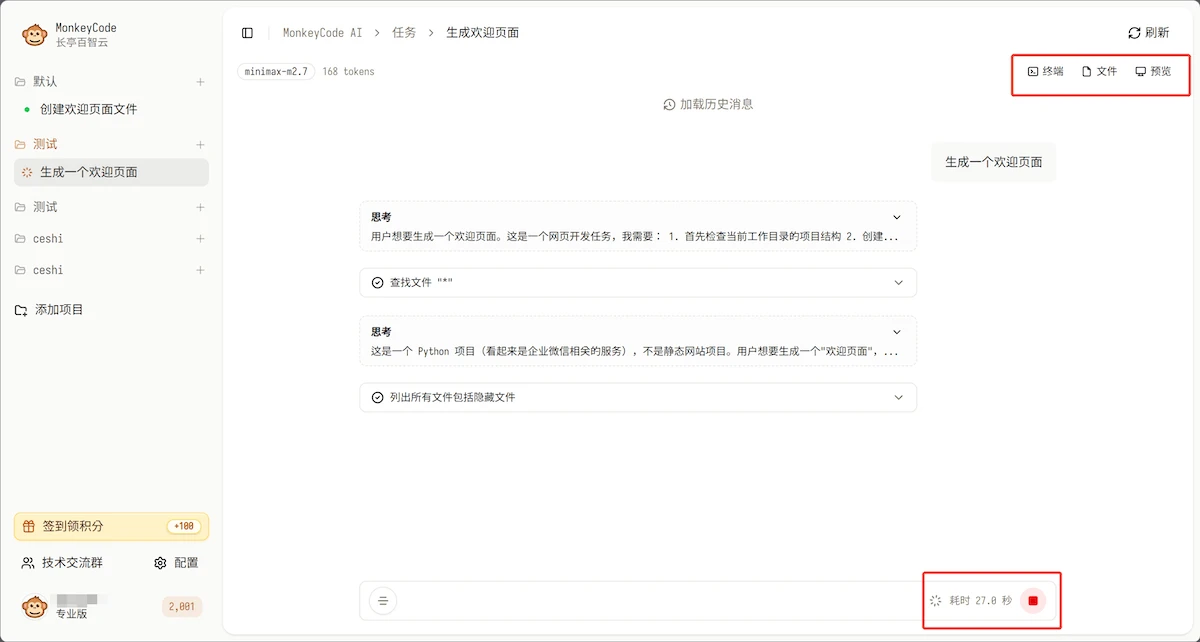This screenshot has height=642, width=1200.
Task: Open the 终端 terminal tab
Action: pyautogui.click(x=1045, y=72)
